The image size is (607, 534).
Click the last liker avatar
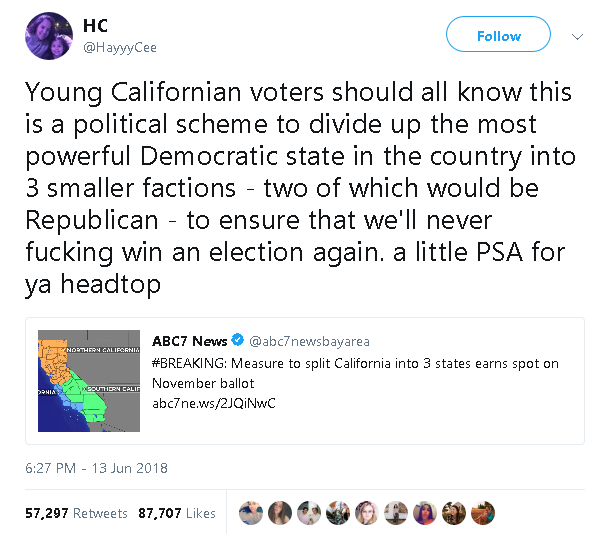[481, 513]
